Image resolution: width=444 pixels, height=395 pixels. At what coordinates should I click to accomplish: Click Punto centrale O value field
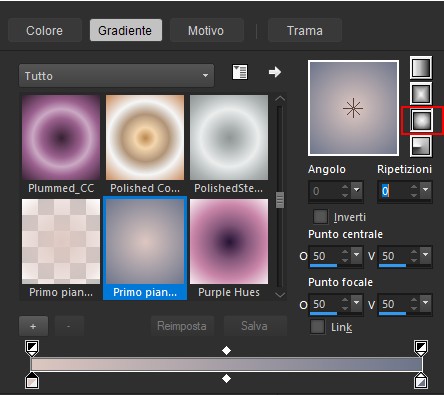pyautogui.click(x=325, y=256)
